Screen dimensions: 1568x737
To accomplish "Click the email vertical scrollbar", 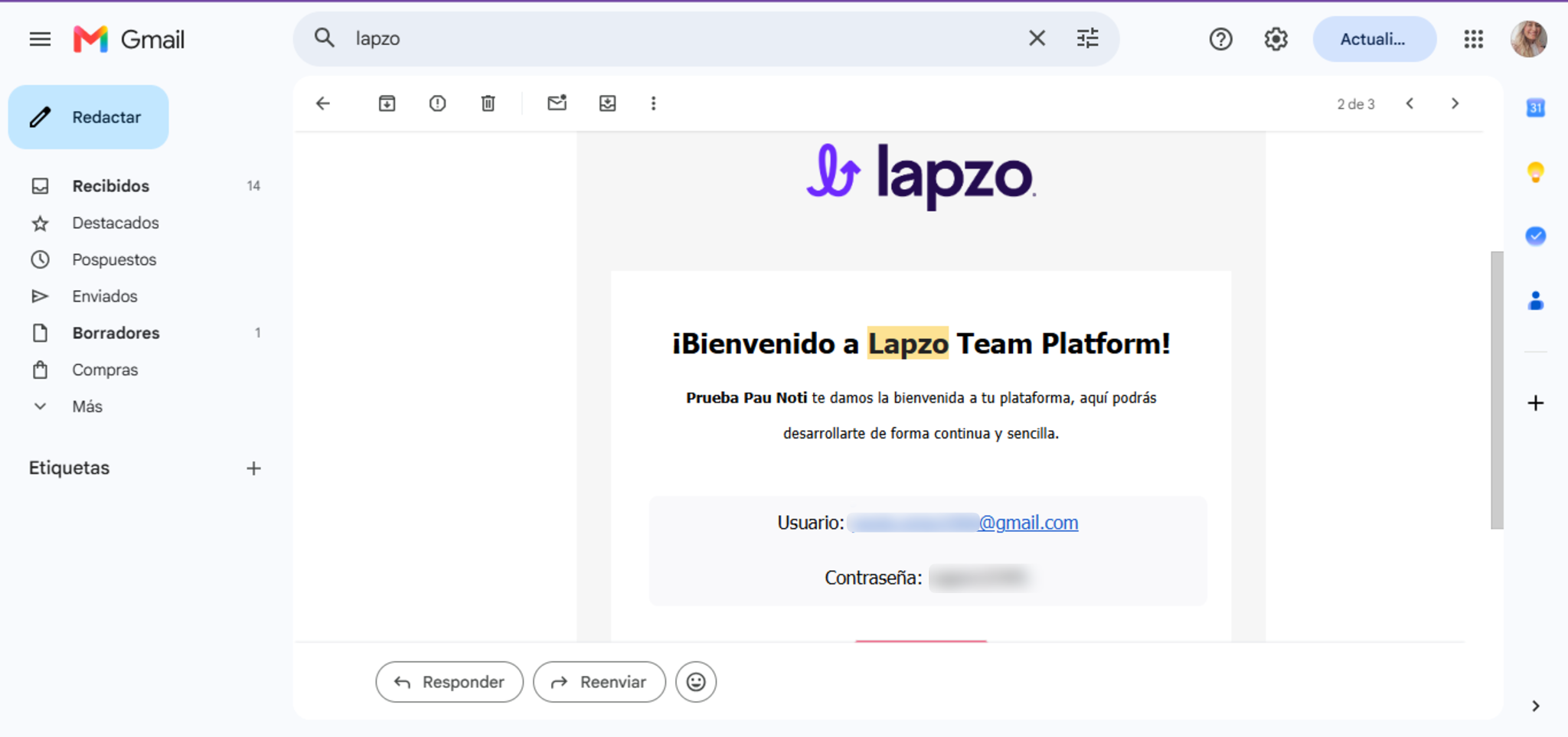I will [1497, 390].
